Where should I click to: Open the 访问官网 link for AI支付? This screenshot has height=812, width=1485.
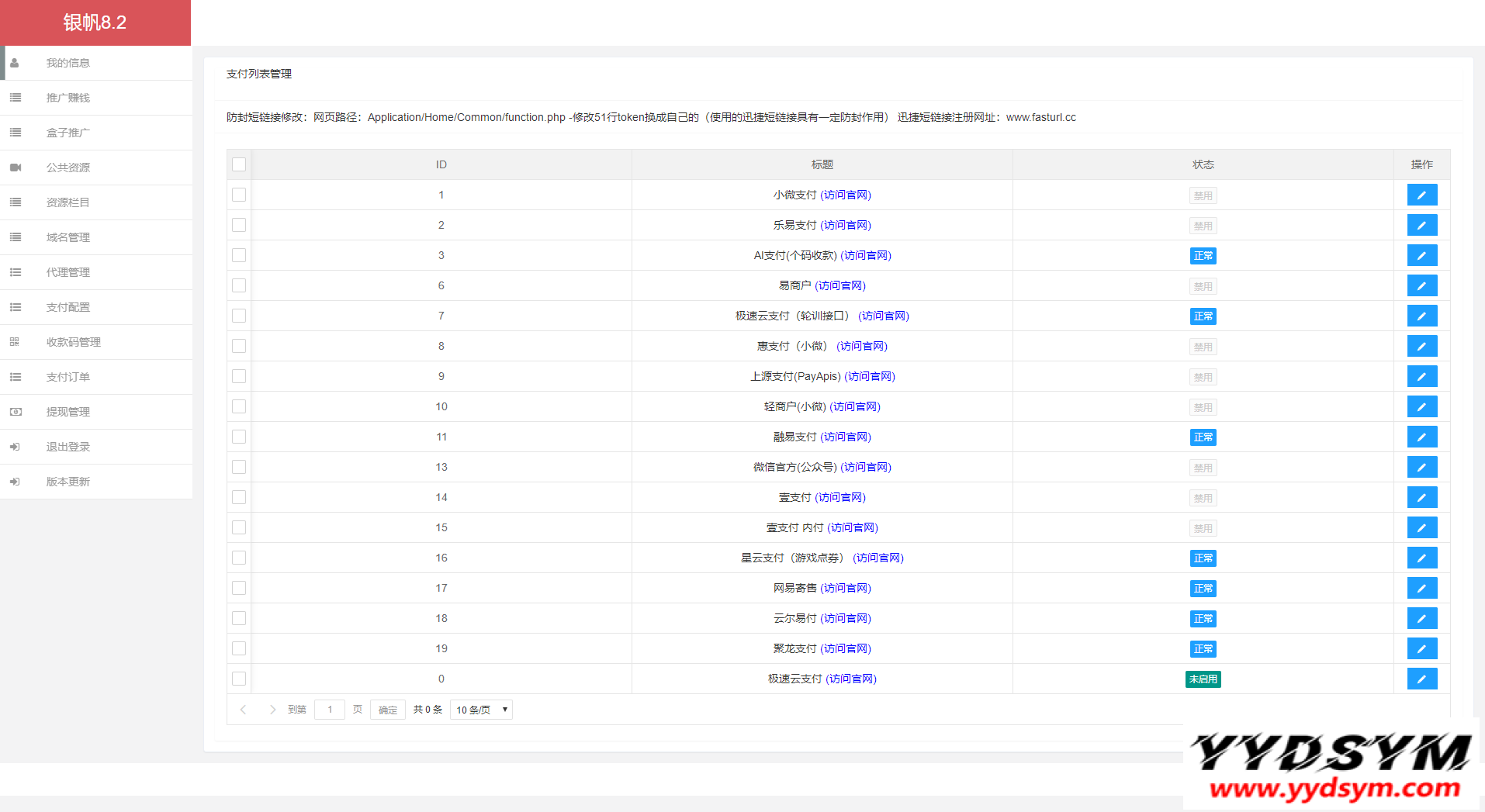coord(867,255)
